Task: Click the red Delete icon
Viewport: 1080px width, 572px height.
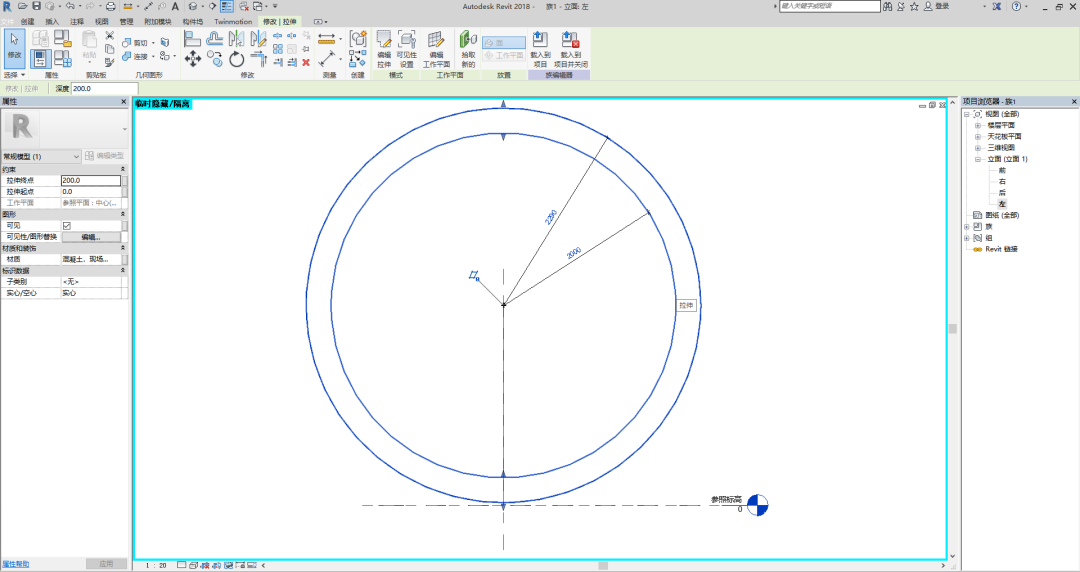Action: pyautogui.click(x=306, y=62)
